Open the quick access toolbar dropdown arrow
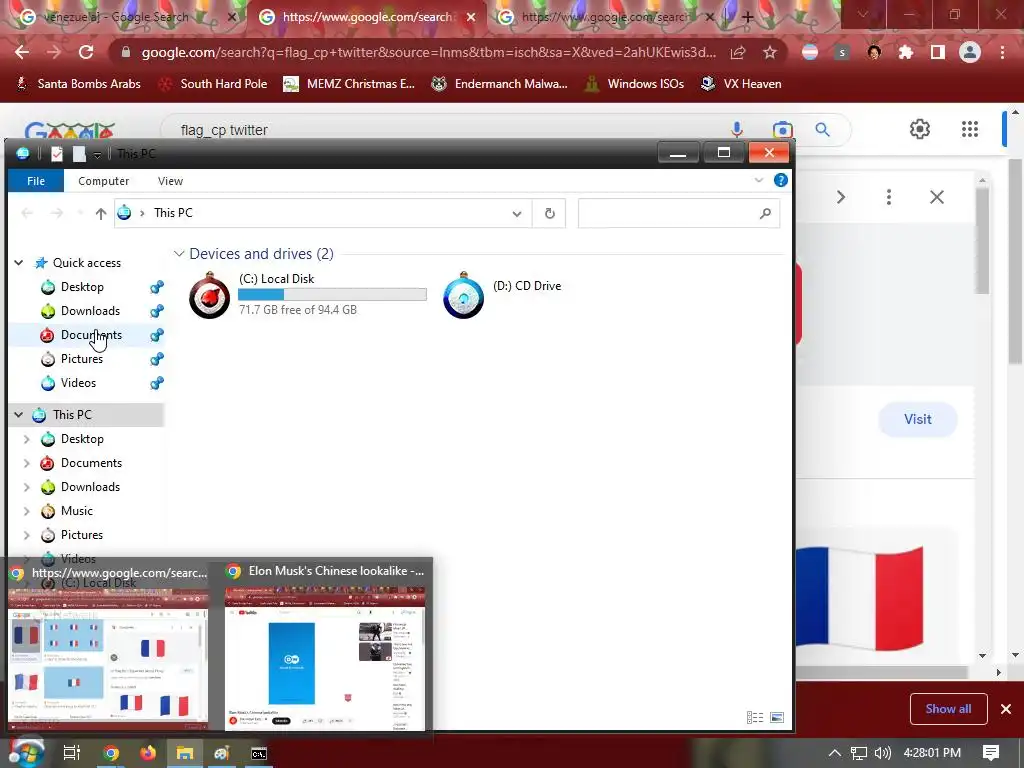The height and width of the screenshot is (768, 1024). [97, 154]
